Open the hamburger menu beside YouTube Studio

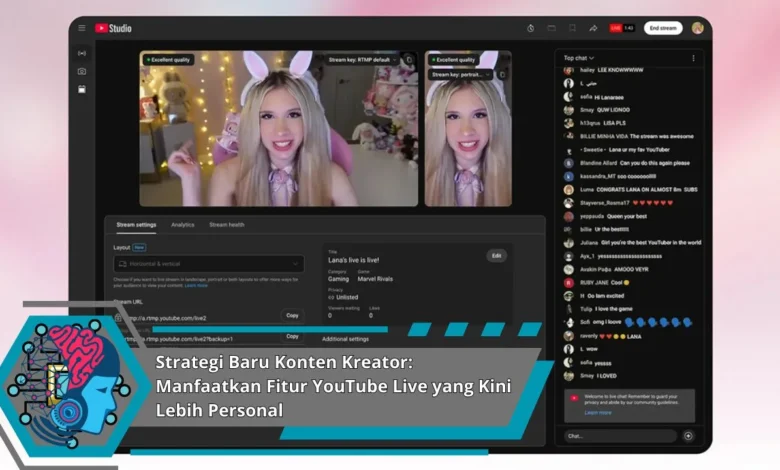(x=82, y=28)
